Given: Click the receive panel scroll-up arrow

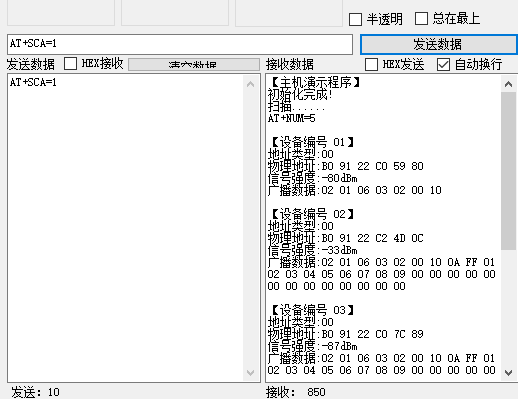Looking at the screenshot, I should [x=508, y=84].
